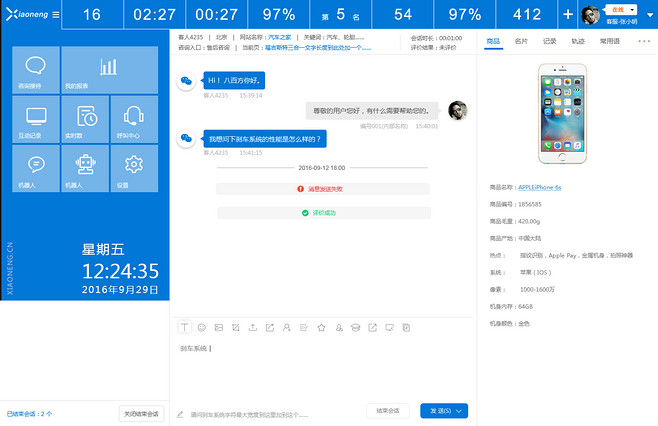
Task: Click in the message input field
Action: click(320, 370)
